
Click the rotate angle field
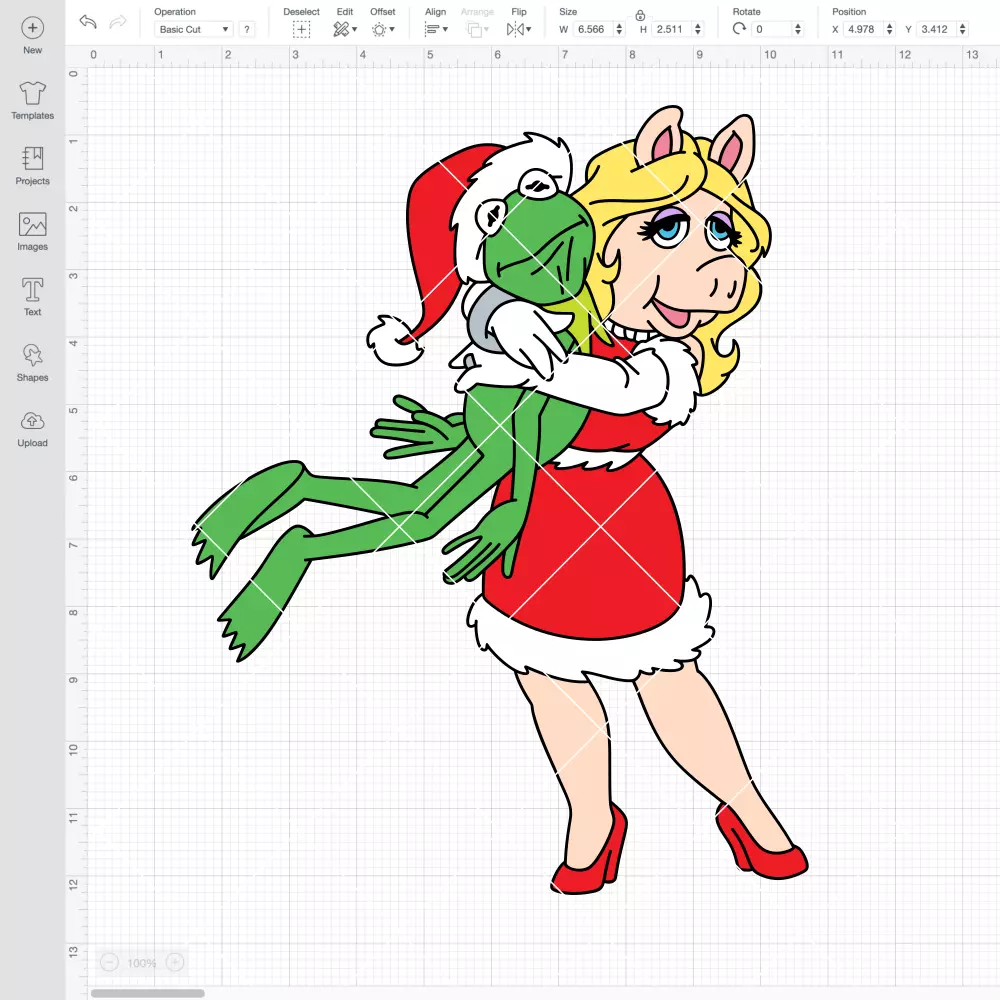[772, 29]
